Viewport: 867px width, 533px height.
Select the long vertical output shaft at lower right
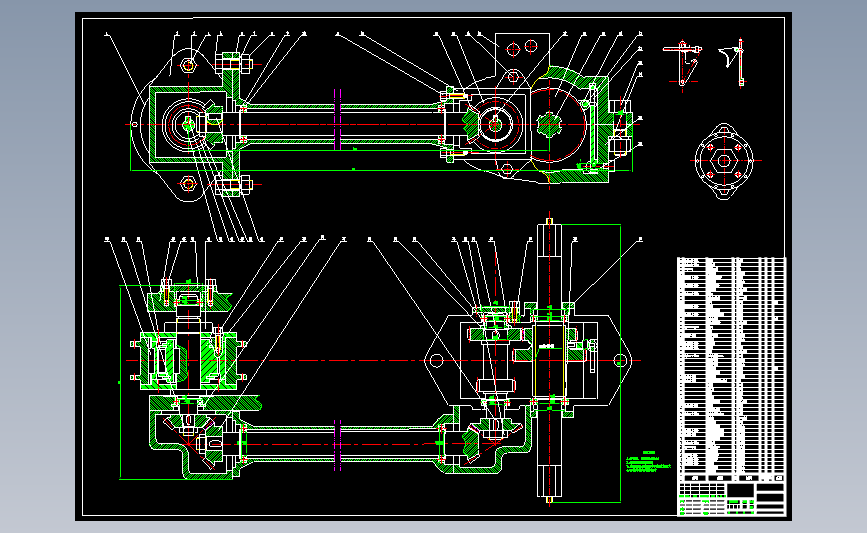pos(550,360)
